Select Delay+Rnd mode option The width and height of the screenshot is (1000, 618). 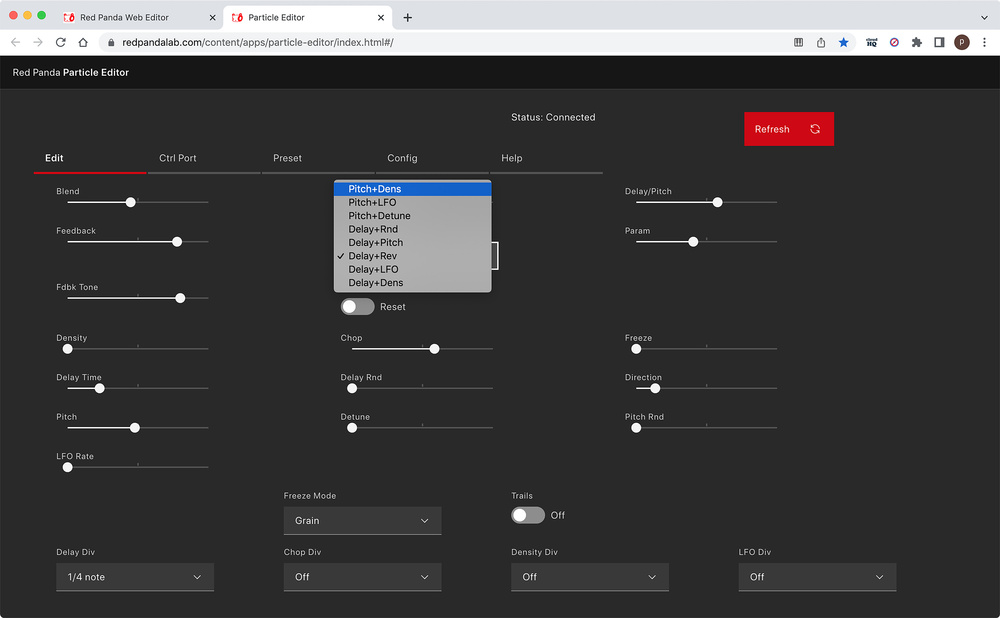pyautogui.click(x=413, y=229)
